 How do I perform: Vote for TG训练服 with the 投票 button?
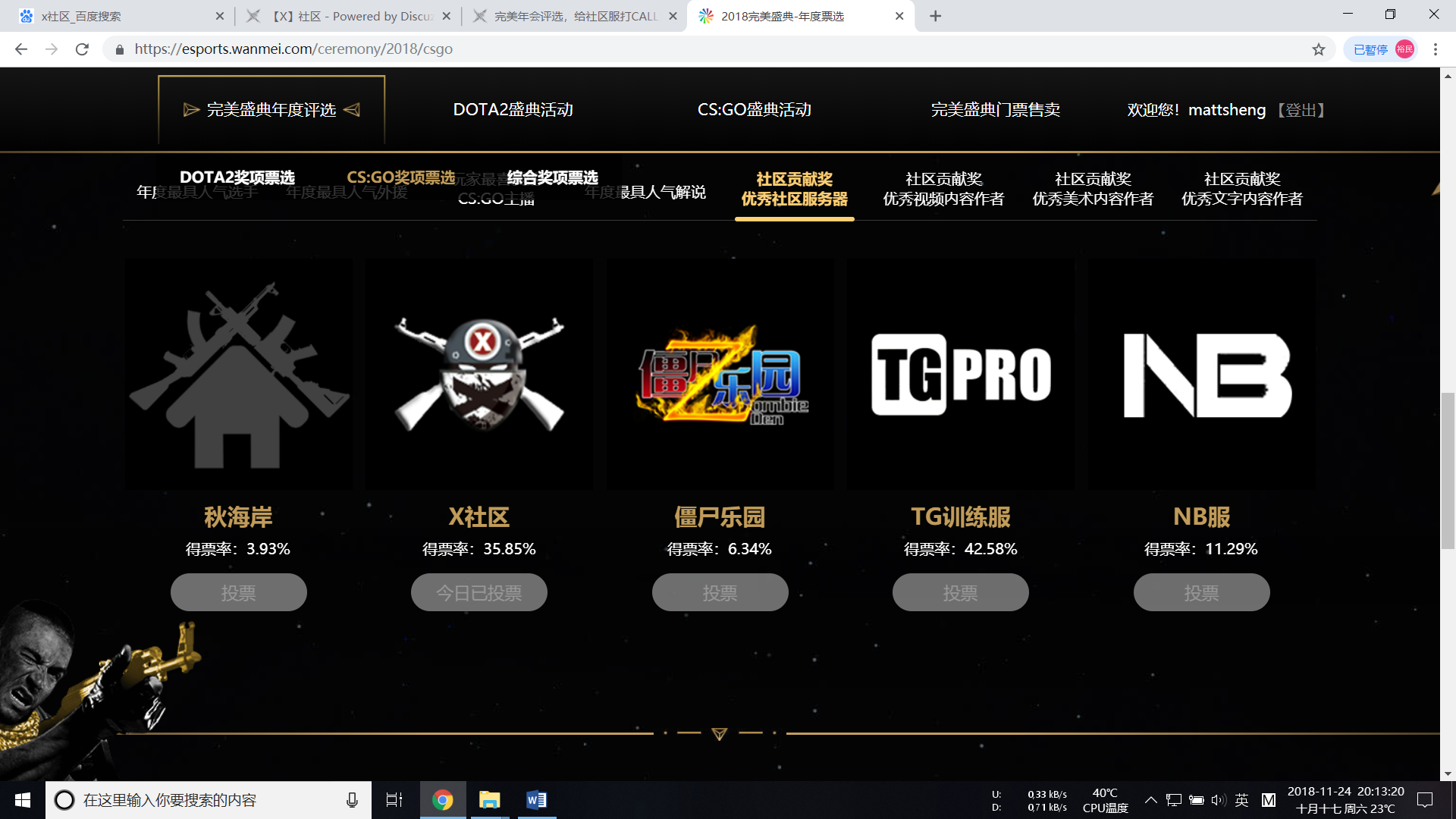click(x=960, y=592)
